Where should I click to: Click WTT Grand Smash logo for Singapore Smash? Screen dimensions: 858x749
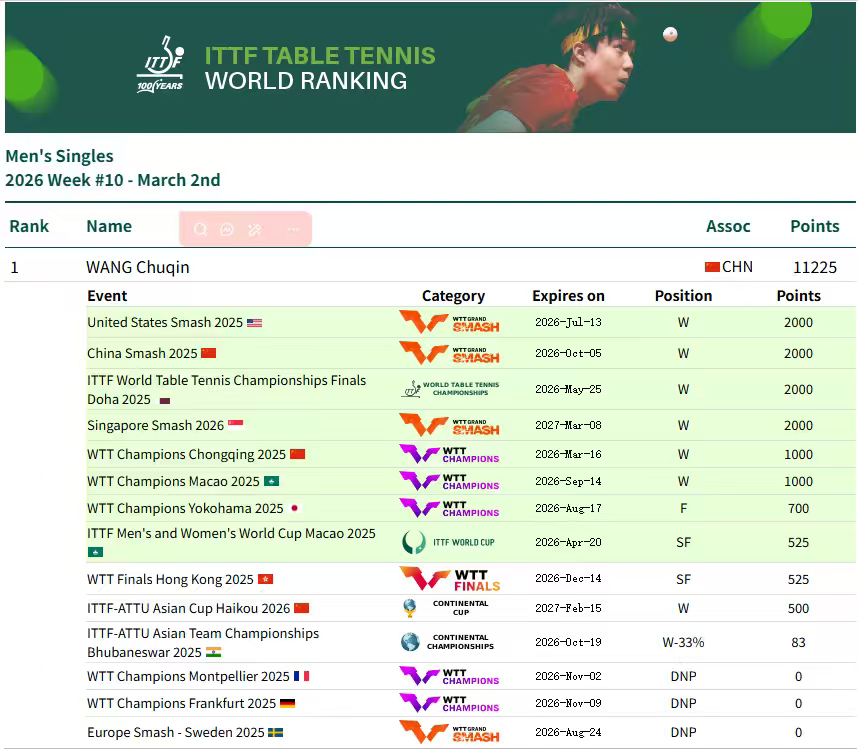(x=449, y=425)
